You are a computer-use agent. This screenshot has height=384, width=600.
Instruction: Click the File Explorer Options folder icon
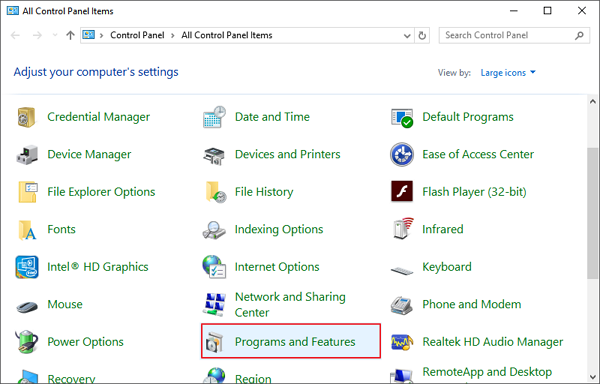(x=28, y=192)
